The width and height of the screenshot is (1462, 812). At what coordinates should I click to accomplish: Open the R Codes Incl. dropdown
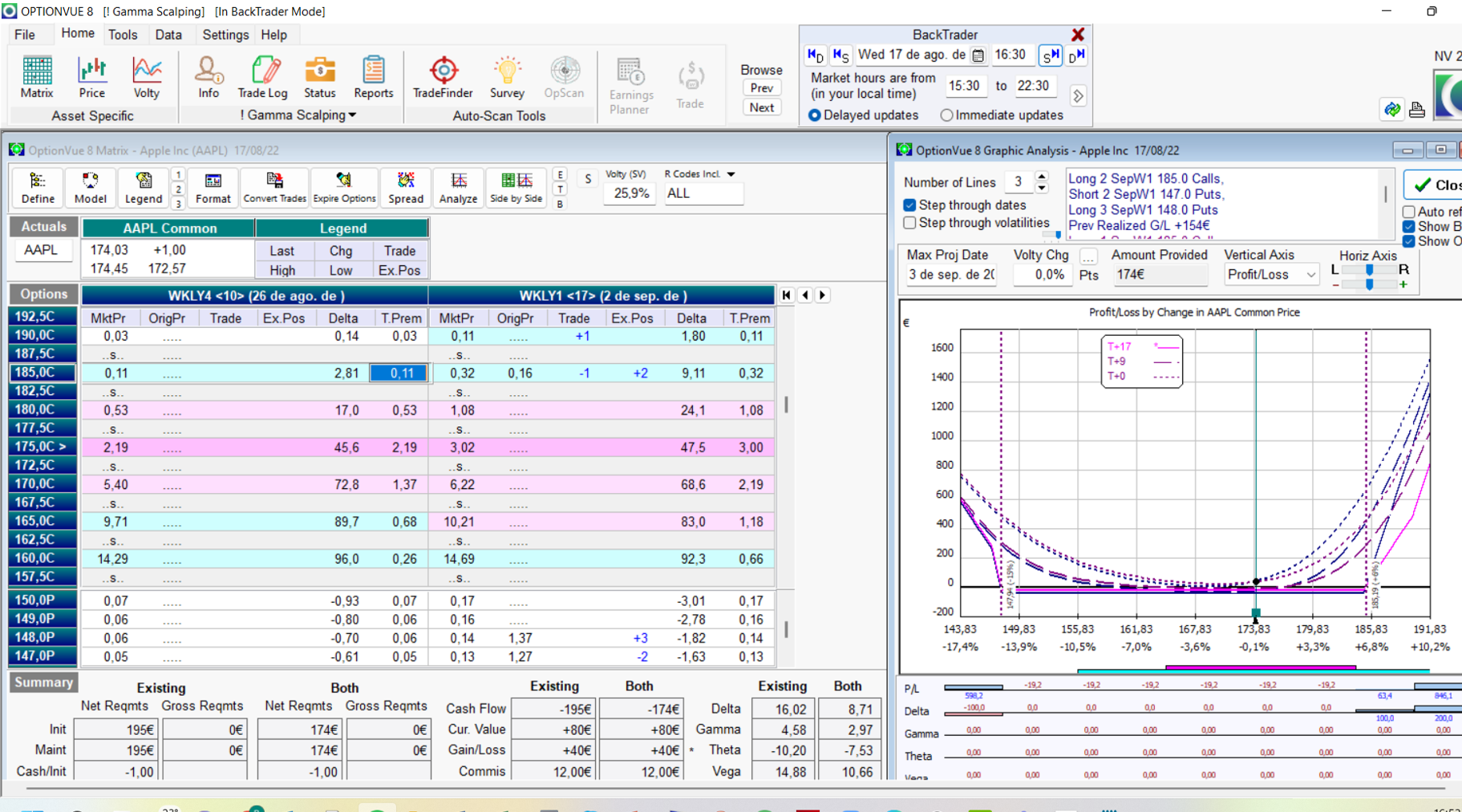click(731, 174)
